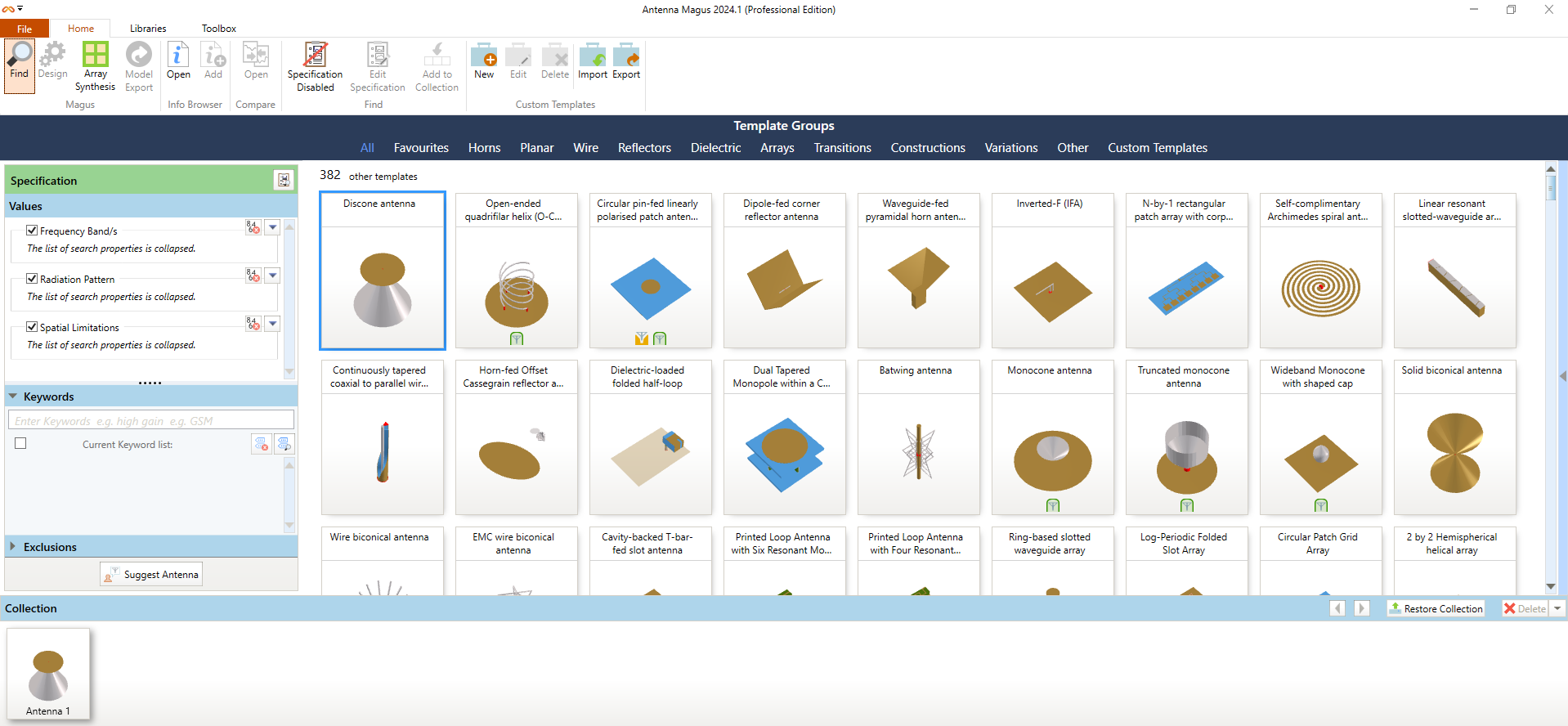This screenshot has width=1568, height=726.
Task: Select the Custom Templates group tab
Action: point(1158,148)
